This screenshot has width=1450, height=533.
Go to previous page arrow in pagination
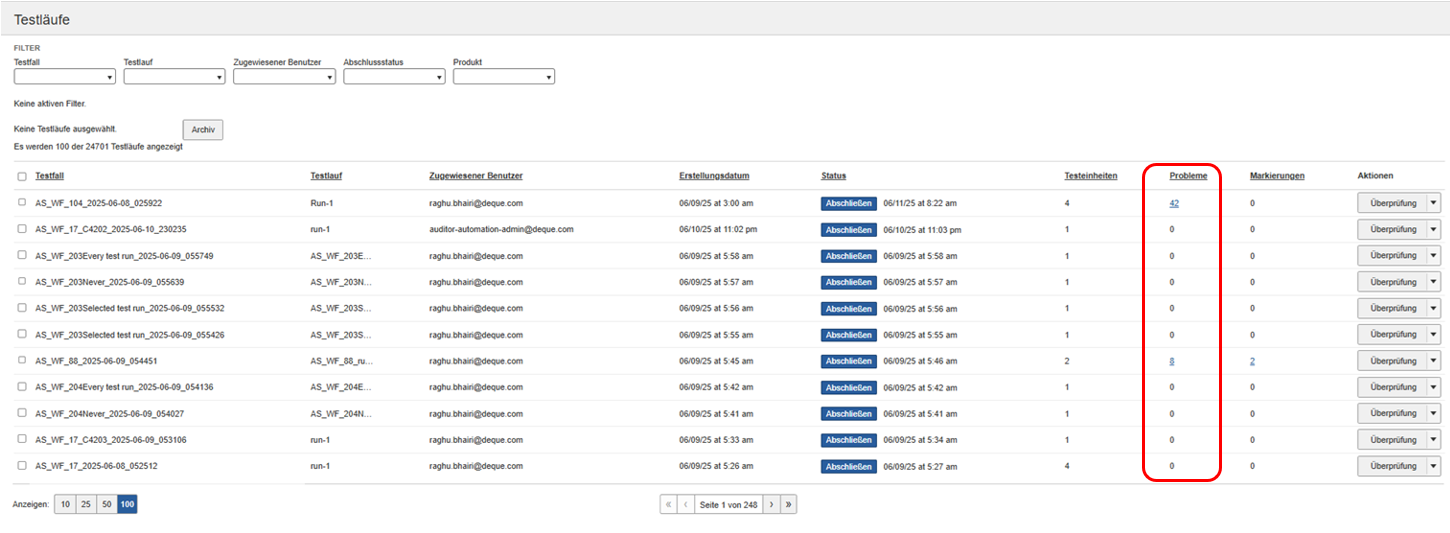tap(686, 505)
